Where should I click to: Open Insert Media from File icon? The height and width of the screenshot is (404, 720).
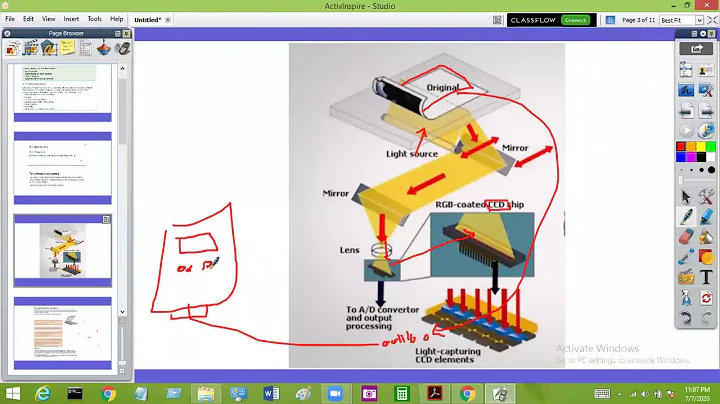686,277
